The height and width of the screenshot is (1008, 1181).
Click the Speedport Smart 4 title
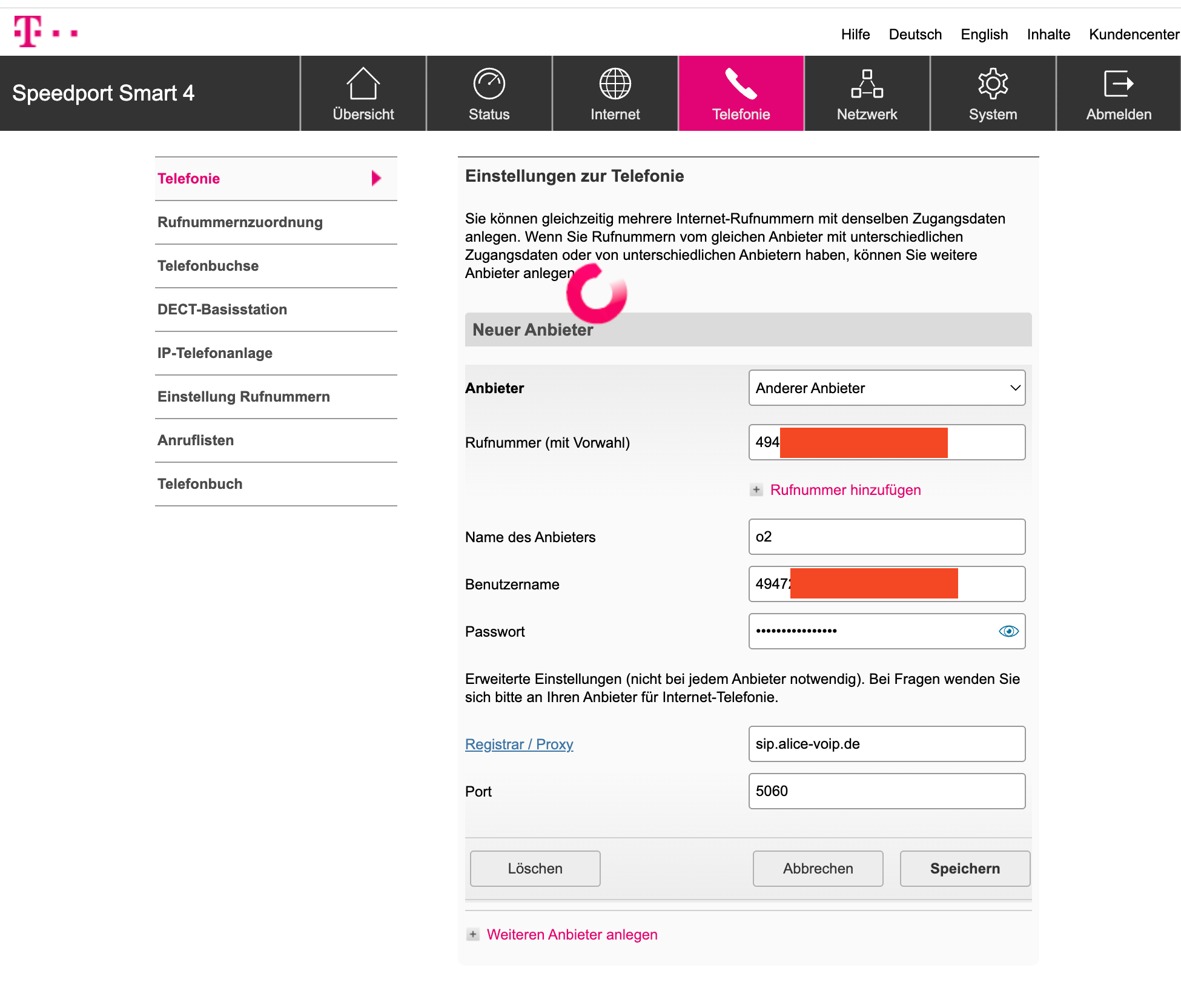pos(103,93)
